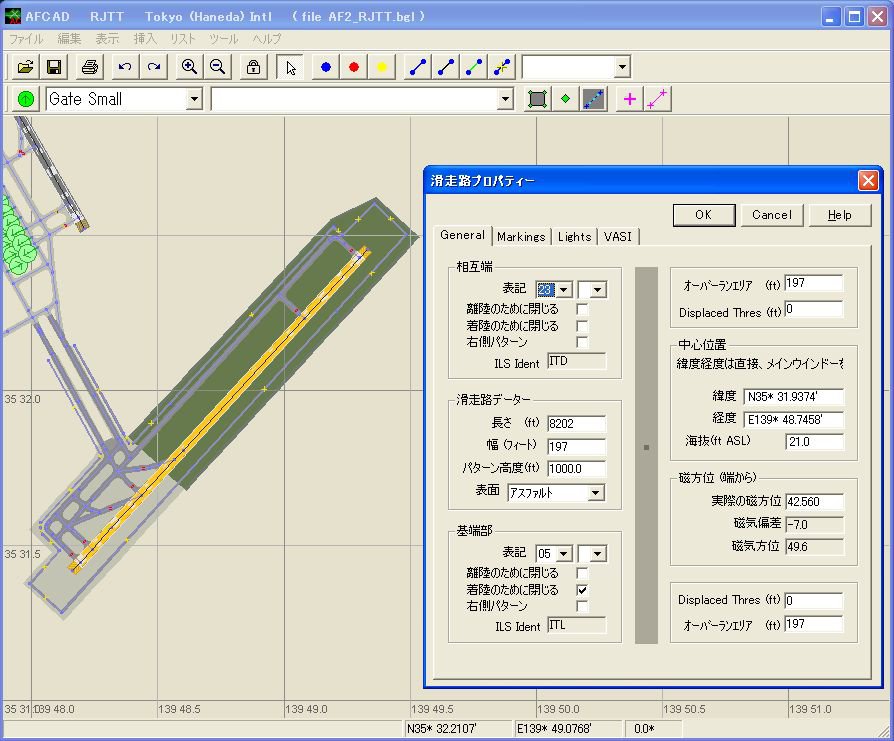Open the runway number 05 dropdown
The image size is (894, 741).
pyautogui.click(x=564, y=553)
